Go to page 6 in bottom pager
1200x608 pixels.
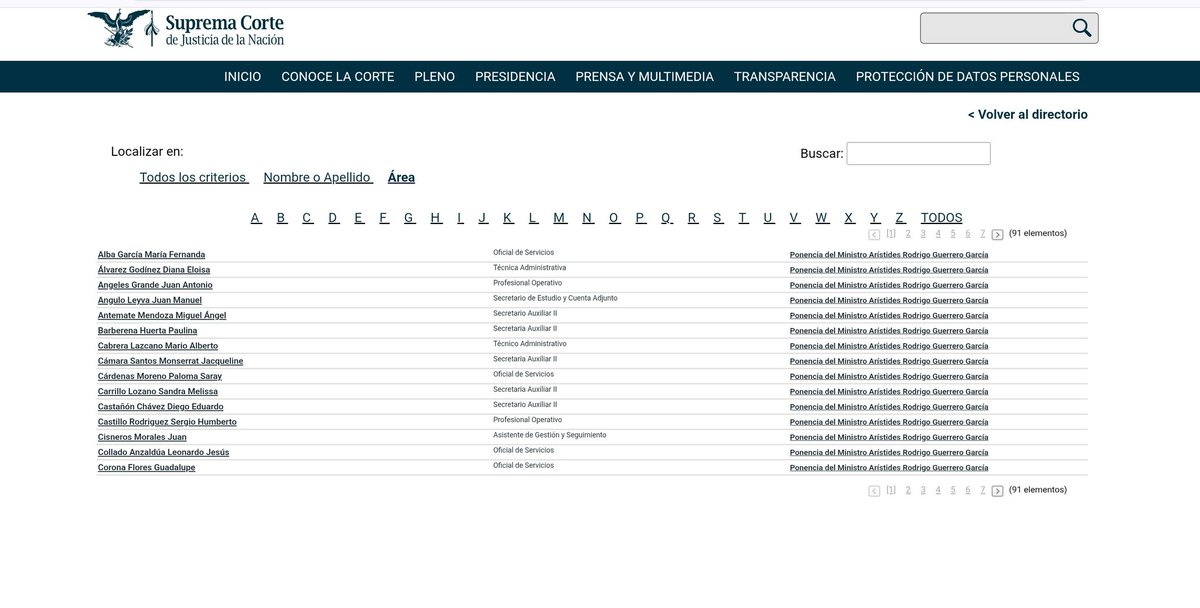[968, 491]
